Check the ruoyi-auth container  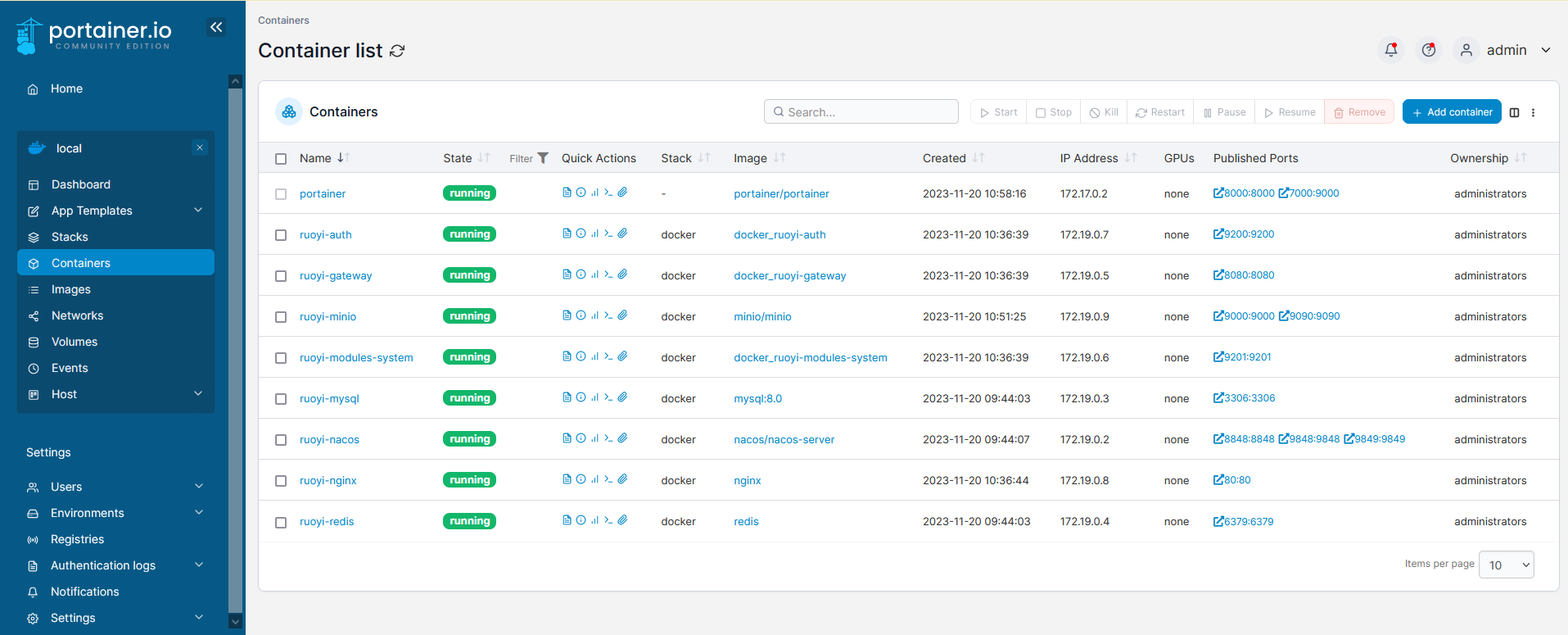281,235
